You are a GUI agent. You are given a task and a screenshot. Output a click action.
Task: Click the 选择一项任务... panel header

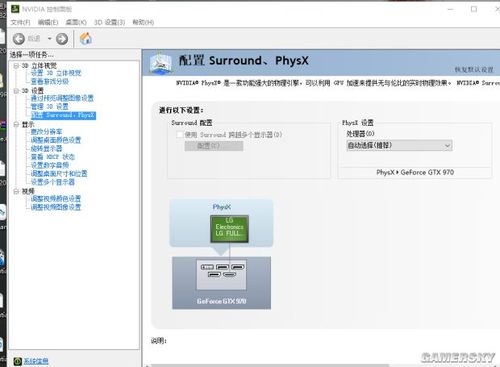point(32,55)
